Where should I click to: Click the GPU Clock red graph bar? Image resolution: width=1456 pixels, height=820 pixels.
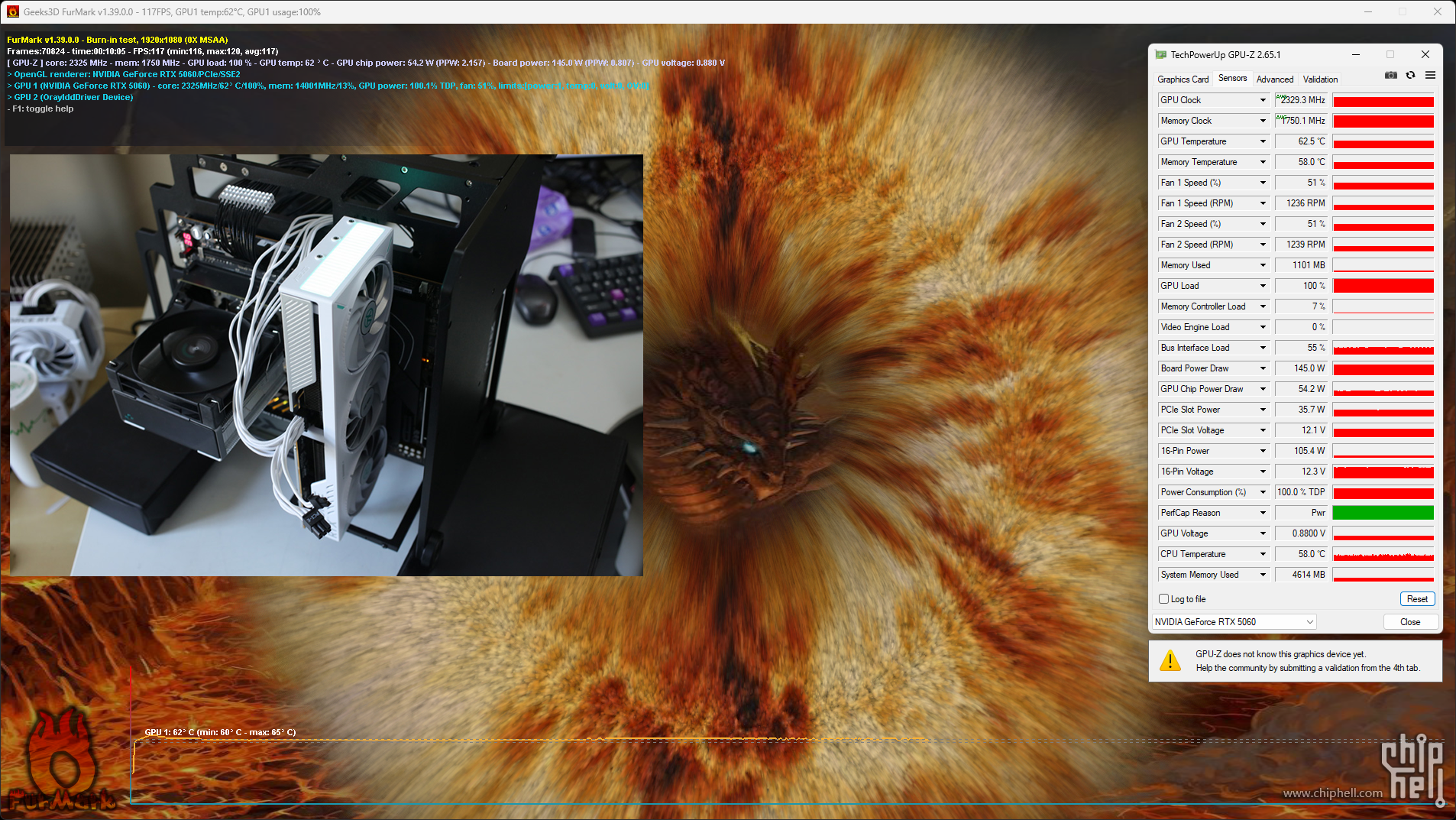pos(1383,100)
